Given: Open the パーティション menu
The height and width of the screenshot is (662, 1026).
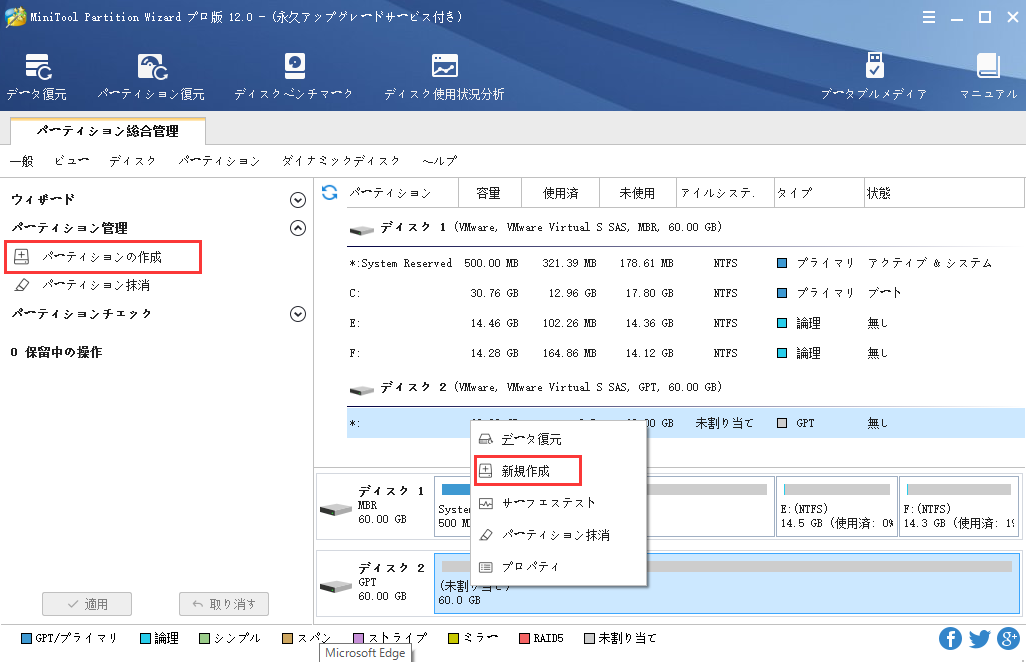Looking at the screenshot, I should [219, 161].
